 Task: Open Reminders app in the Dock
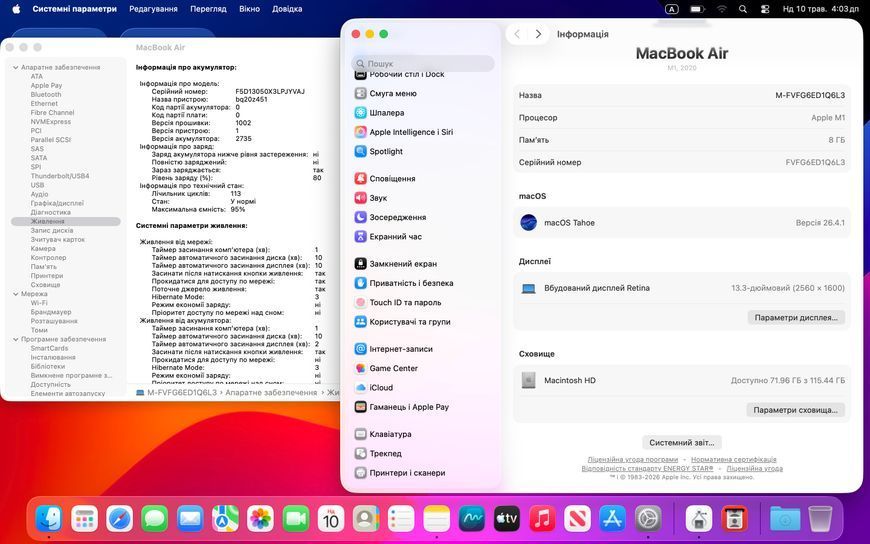[401, 519]
